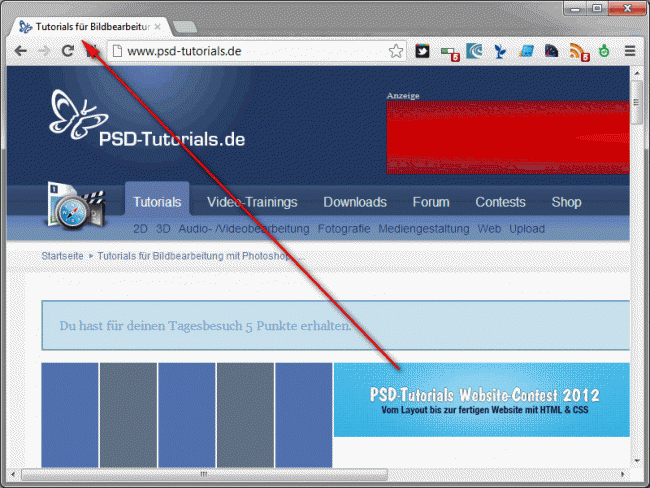Bookmark the page with the star icon

396,51
